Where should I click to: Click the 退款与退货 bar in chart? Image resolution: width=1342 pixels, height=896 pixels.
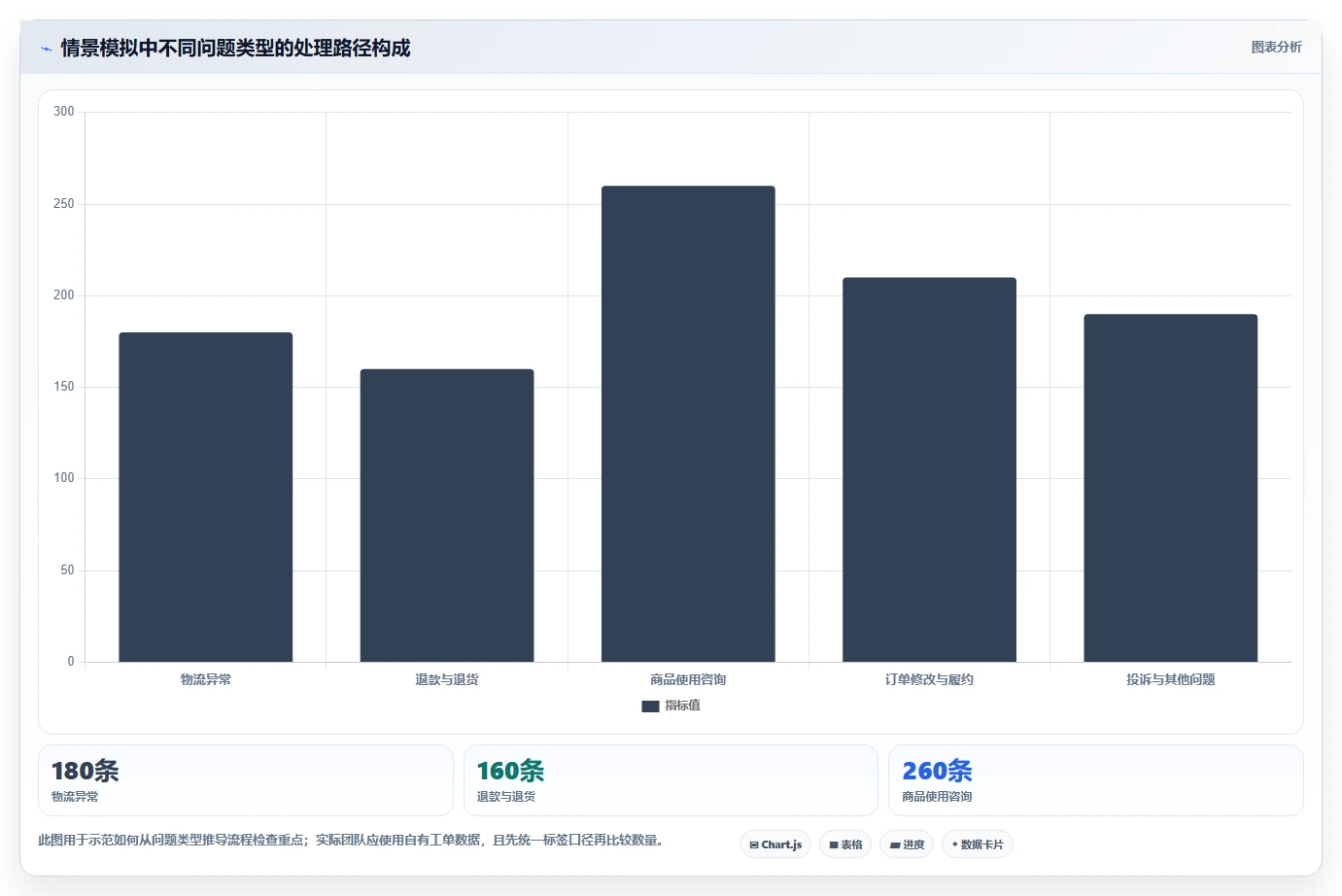[447, 515]
